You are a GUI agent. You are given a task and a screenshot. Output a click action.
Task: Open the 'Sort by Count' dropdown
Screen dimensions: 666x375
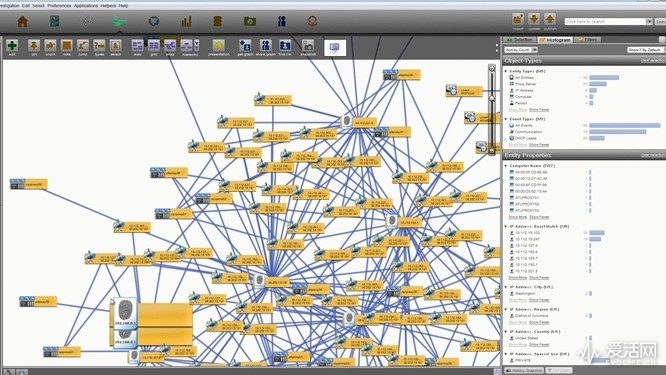click(x=521, y=50)
